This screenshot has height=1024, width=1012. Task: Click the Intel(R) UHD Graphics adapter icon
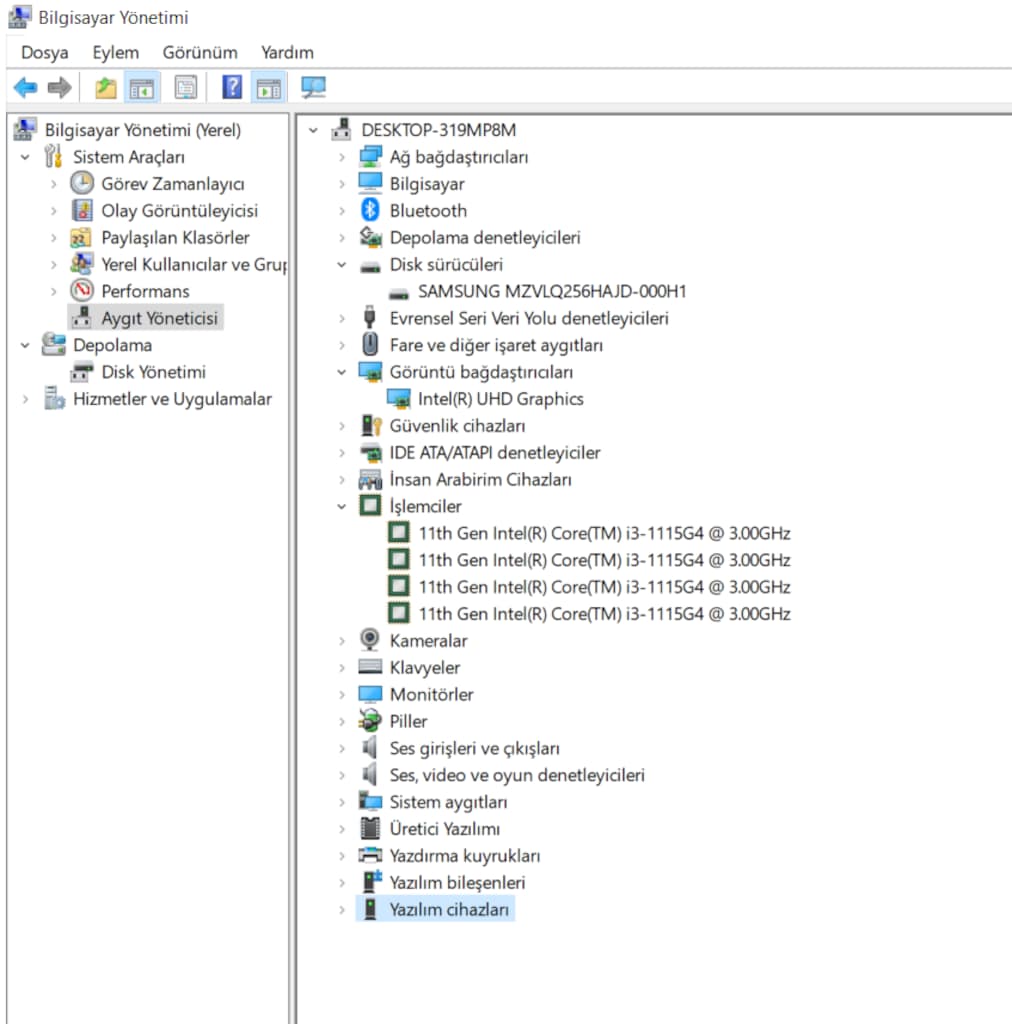398,398
